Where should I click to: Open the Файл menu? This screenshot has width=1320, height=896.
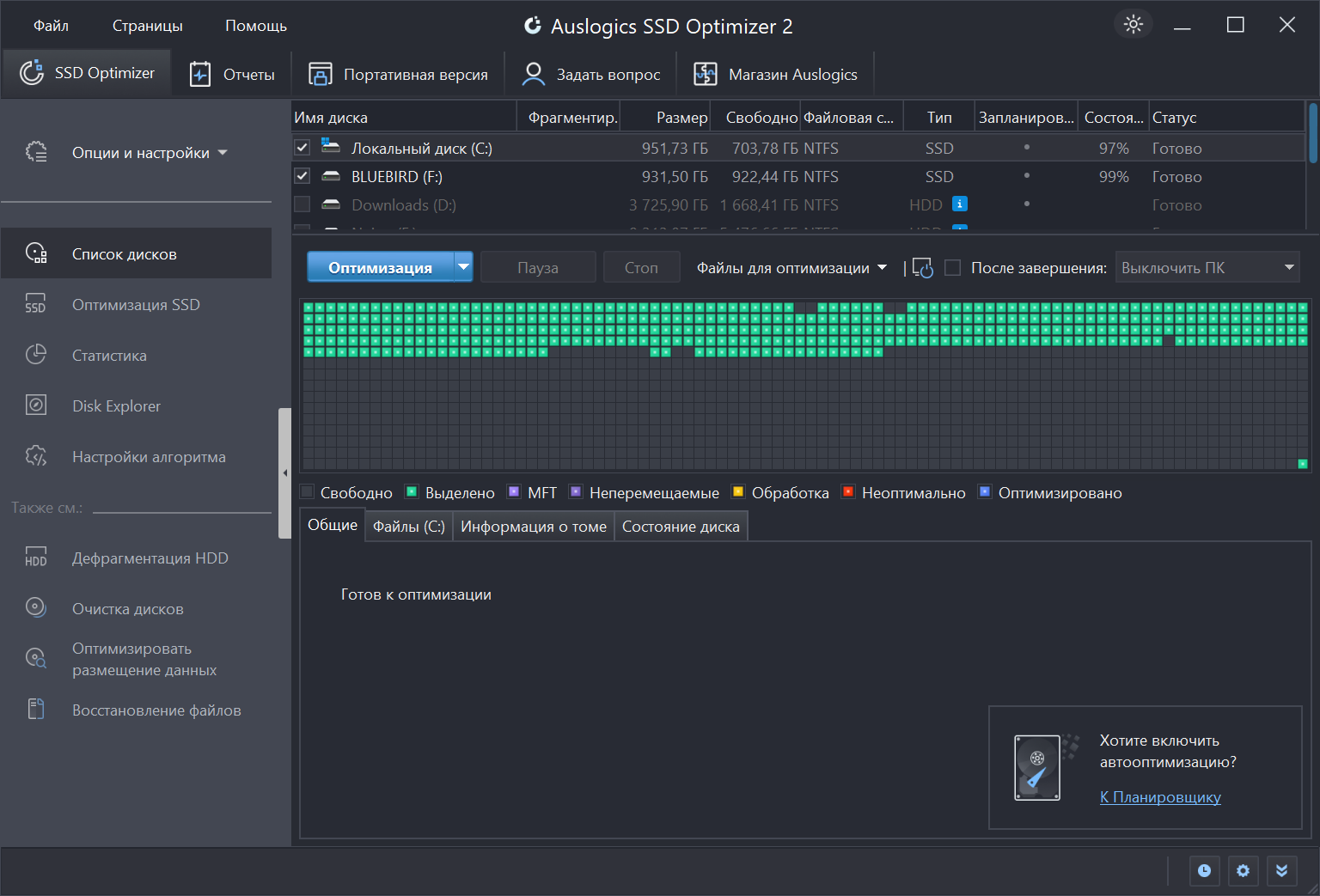pyautogui.click(x=51, y=26)
